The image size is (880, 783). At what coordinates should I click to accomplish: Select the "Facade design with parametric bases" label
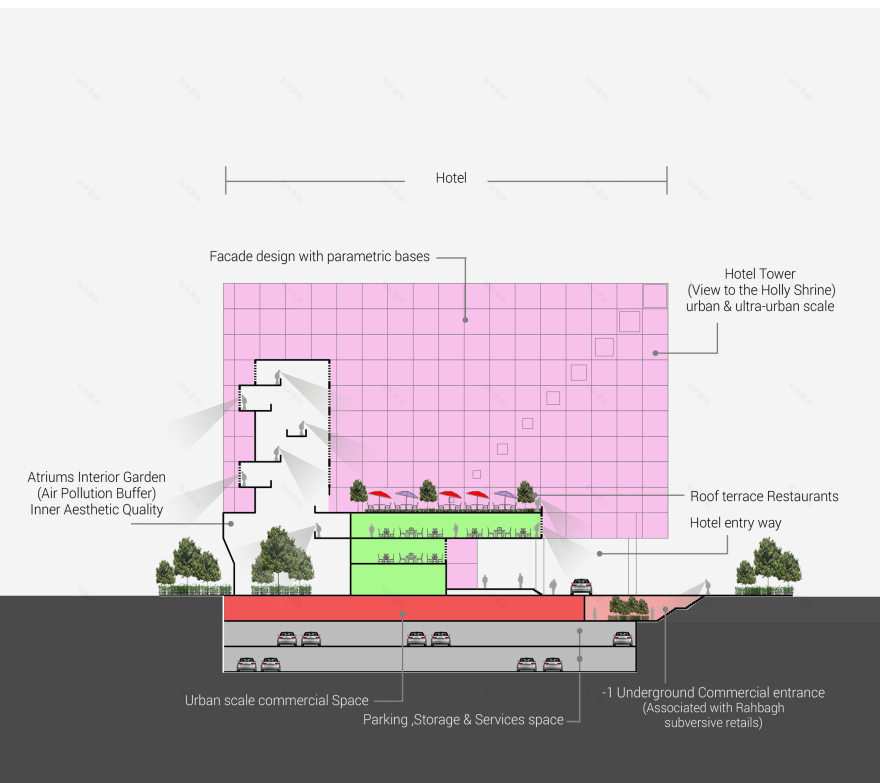click(x=319, y=257)
